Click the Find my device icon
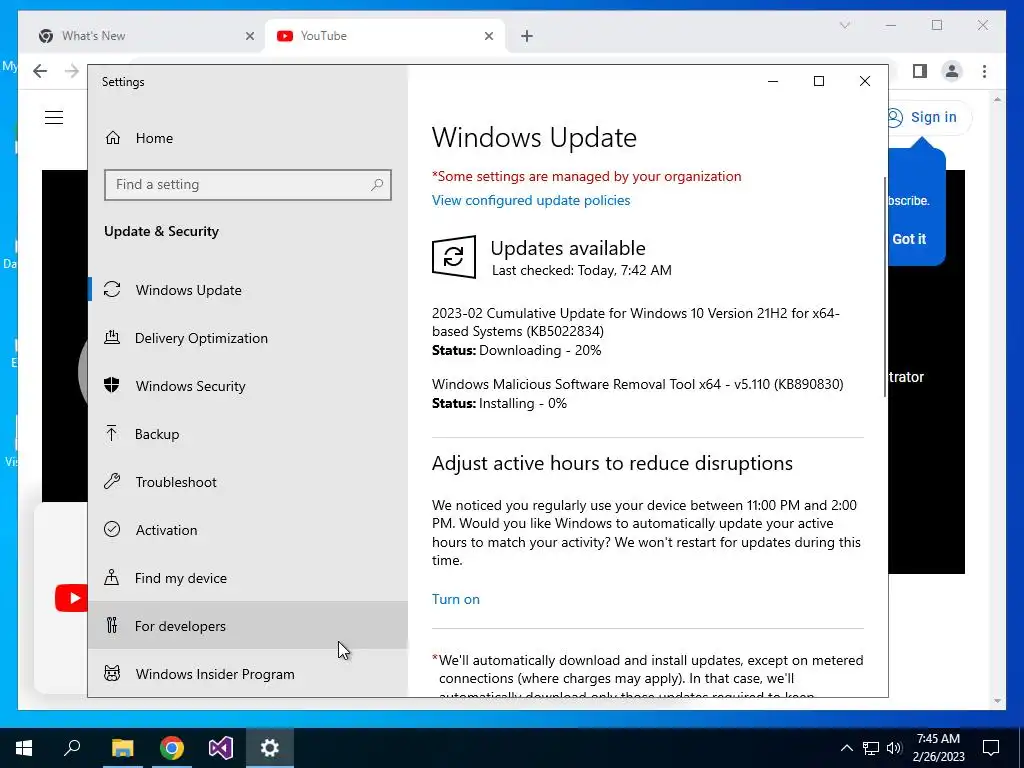Screen dimensions: 1024x768 pyautogui.click(x=112, y=577)
